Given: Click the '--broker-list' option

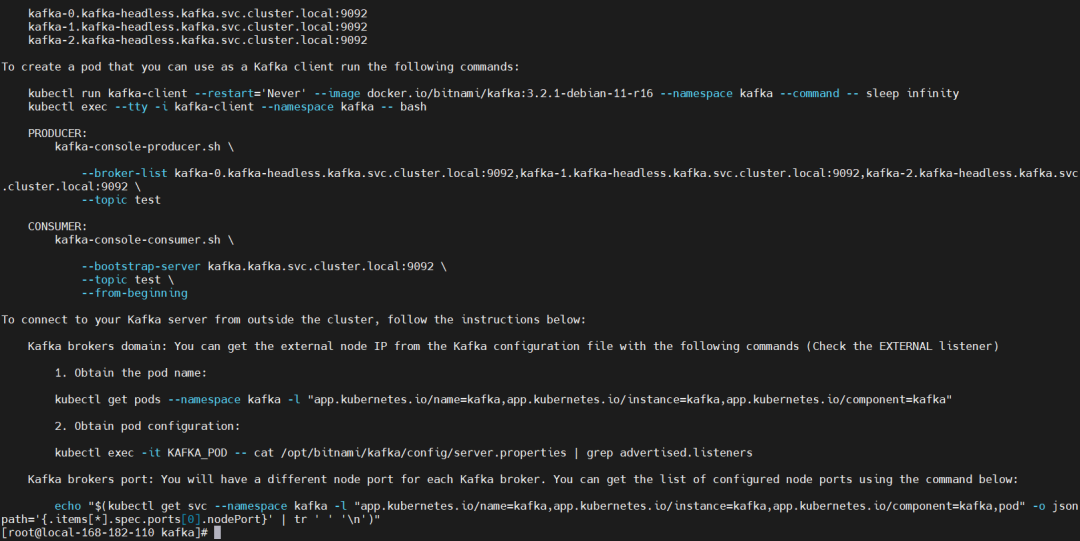Looking at the screenshot, I should coord(124,173).
